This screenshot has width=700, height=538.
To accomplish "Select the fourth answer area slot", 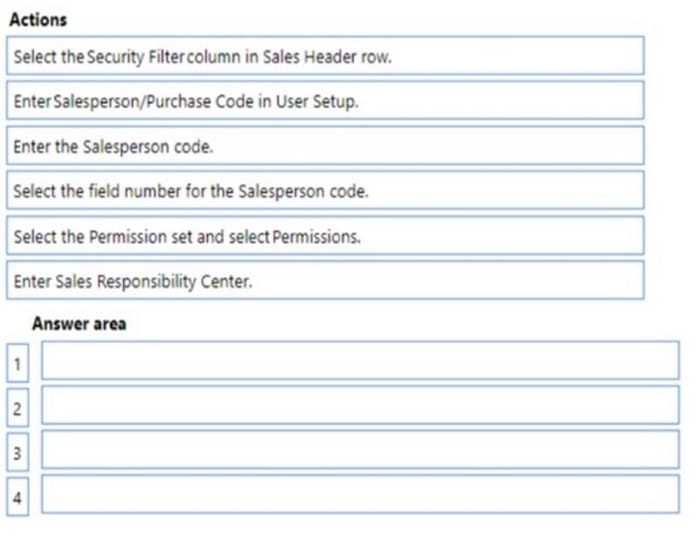I will 359,494.
